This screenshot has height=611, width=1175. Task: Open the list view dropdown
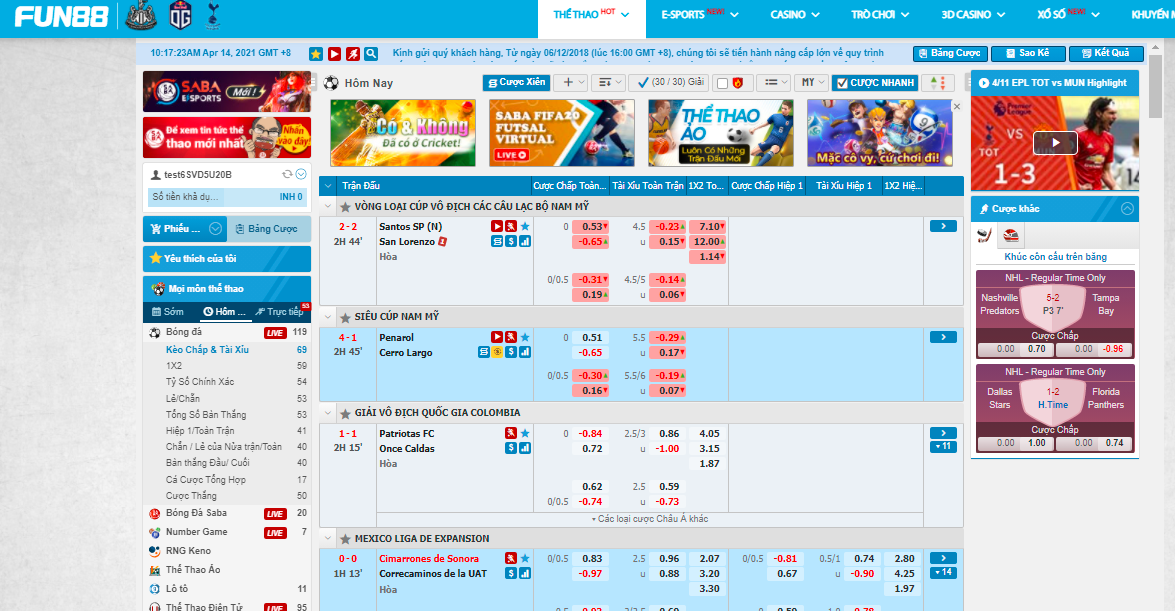coord(773,82)
